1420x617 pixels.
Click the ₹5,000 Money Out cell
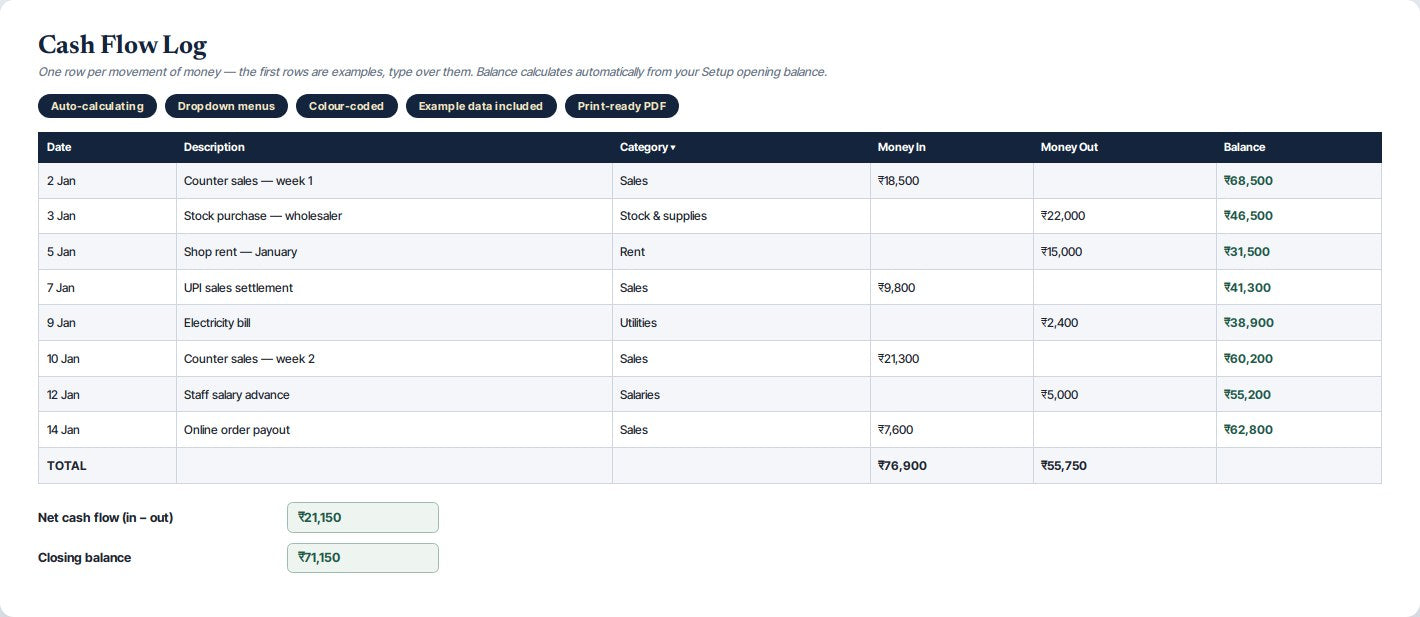(1124, 395)
